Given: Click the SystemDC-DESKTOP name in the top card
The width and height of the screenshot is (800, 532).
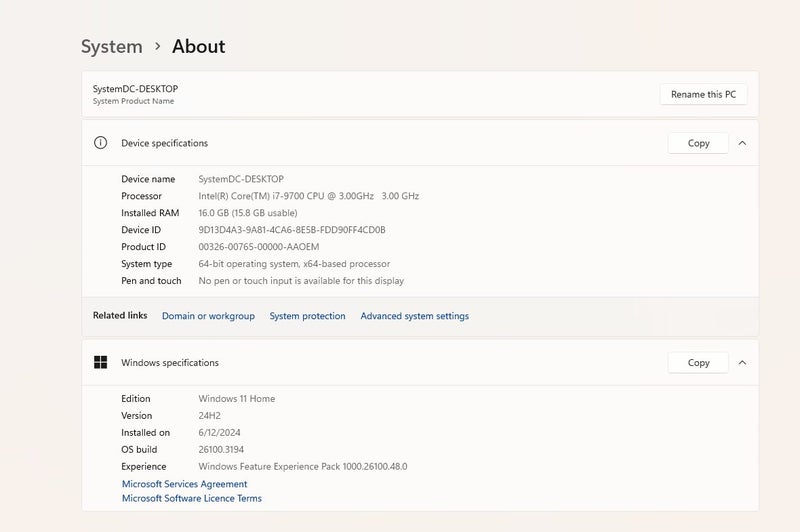Looking at the screenshot, I should tap(135, 89).
